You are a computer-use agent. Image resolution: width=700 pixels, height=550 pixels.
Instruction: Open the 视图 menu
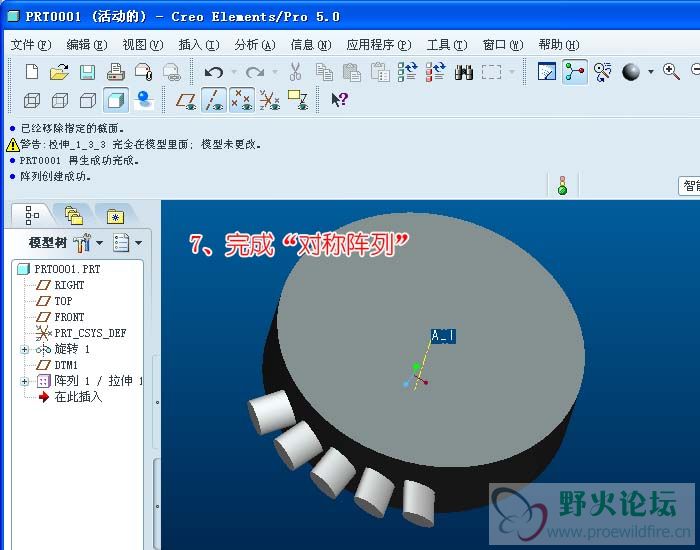[x=143, y=45]
